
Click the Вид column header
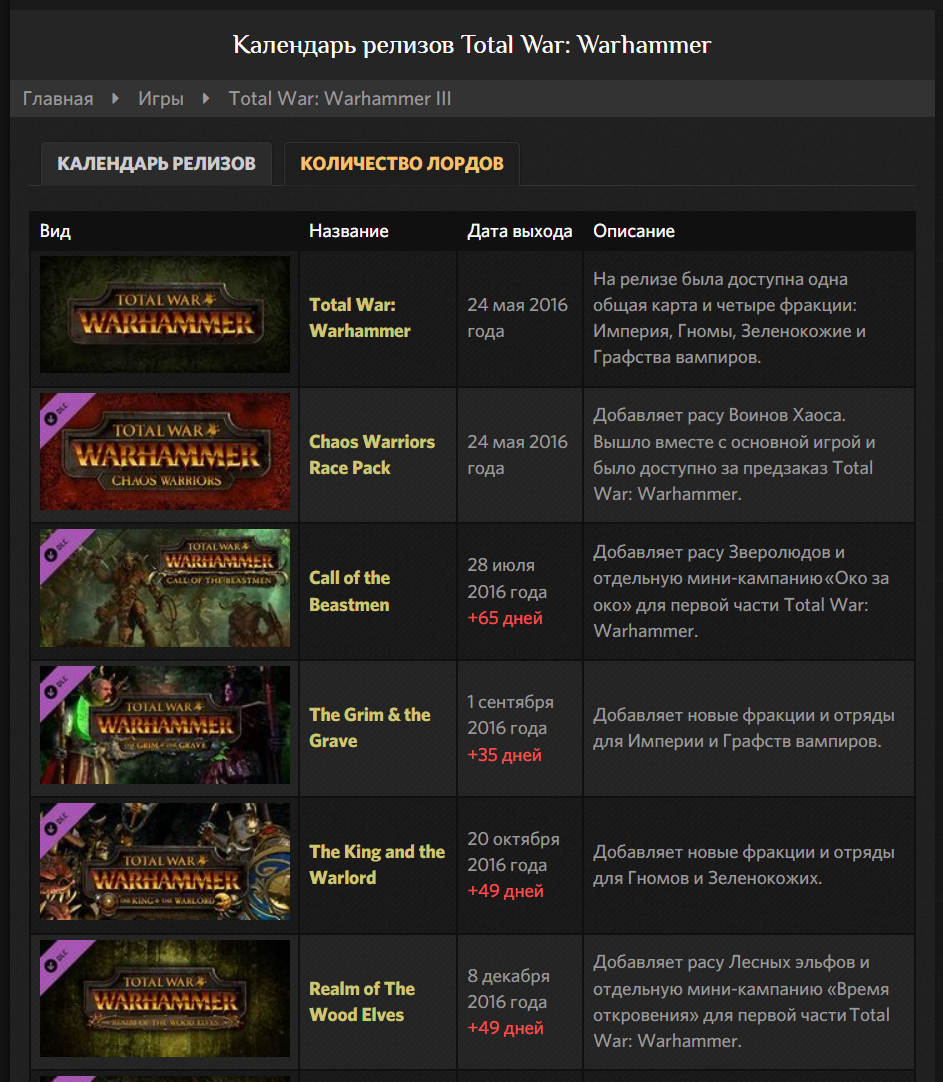pyautogui.click(x=55, y=231)
